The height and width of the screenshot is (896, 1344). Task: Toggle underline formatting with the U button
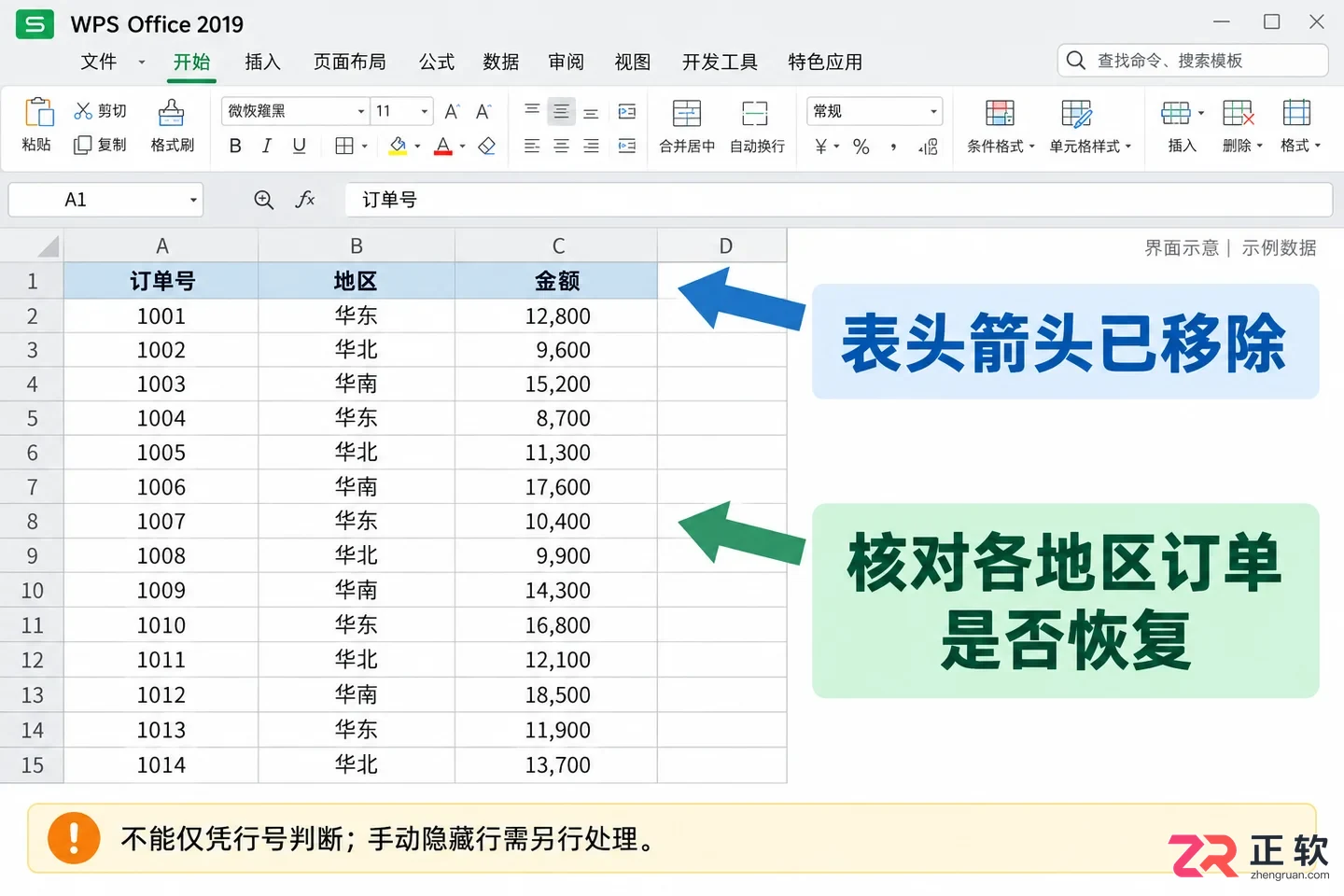pos(299,147)
